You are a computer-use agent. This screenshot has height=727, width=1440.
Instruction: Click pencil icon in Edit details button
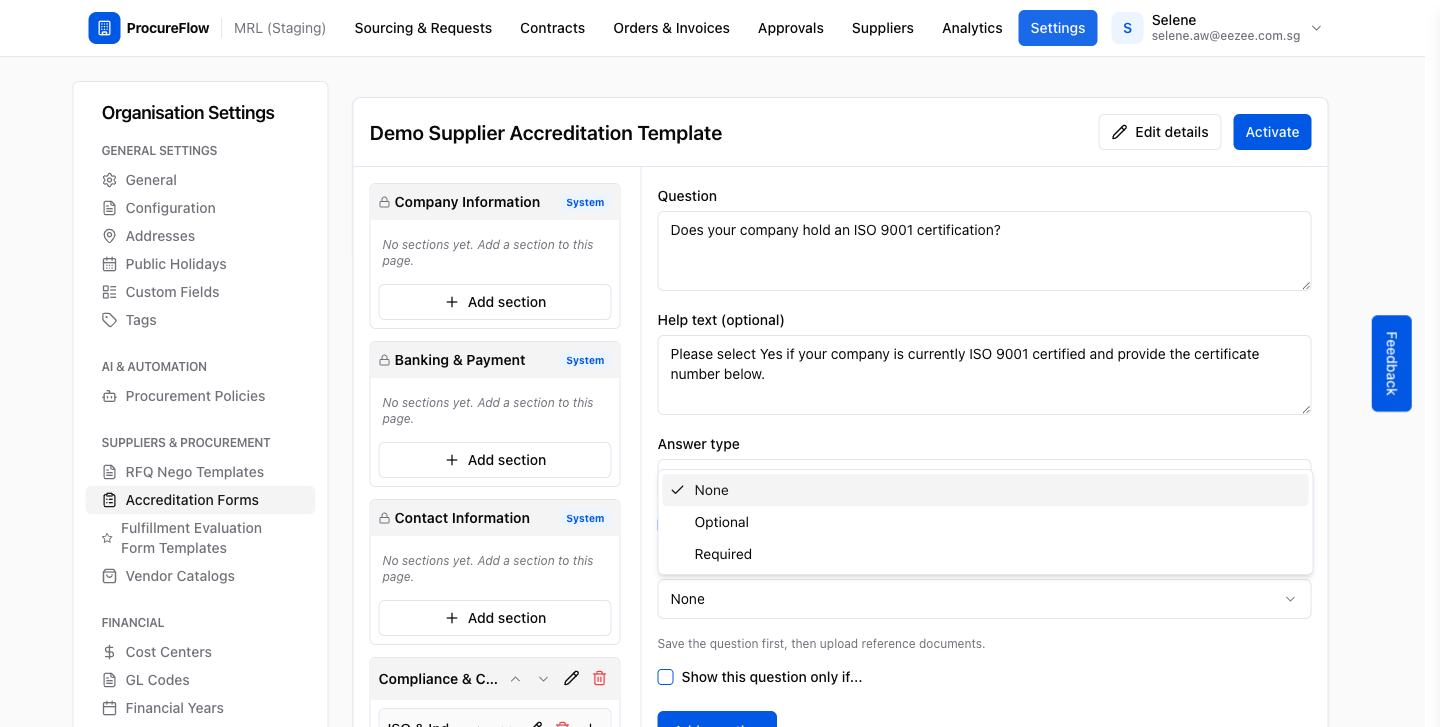pyautogui.click(x=1119, y=132)
